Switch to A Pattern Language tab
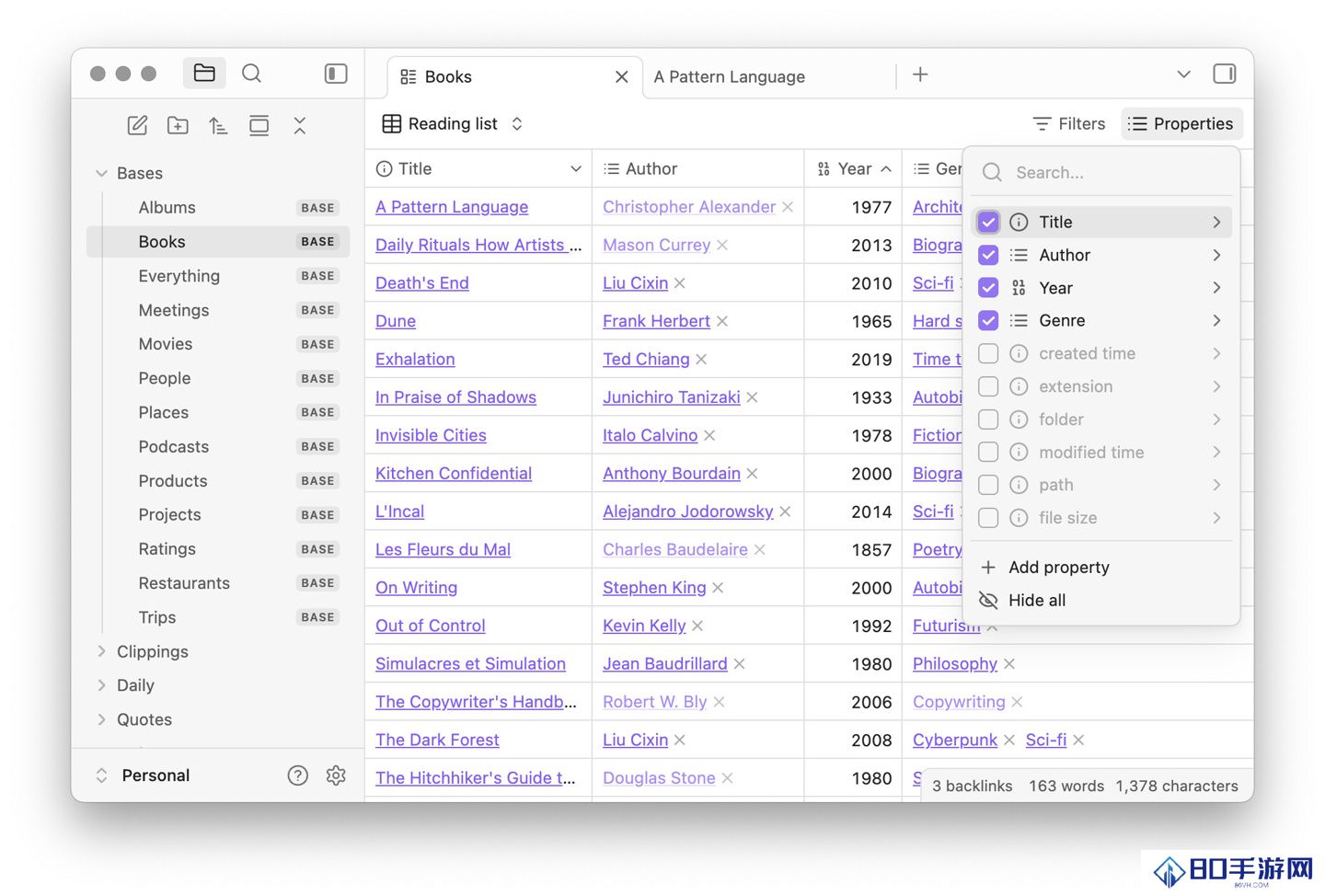 [x=729, y=76]
